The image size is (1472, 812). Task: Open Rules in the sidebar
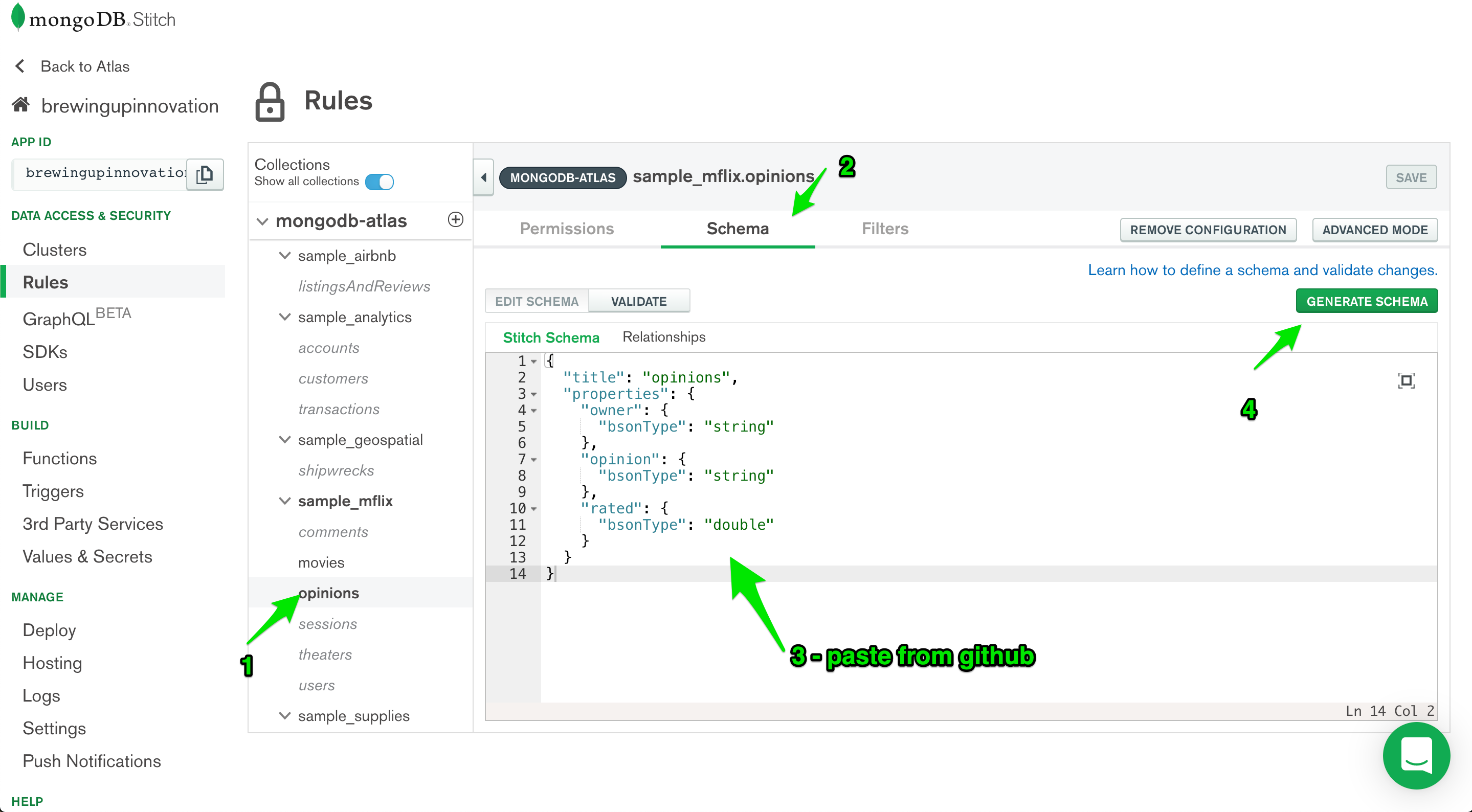click(45, 282)
